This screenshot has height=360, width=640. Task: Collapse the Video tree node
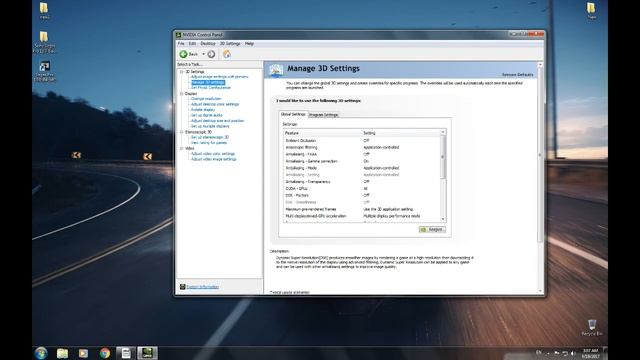point(182,149)
